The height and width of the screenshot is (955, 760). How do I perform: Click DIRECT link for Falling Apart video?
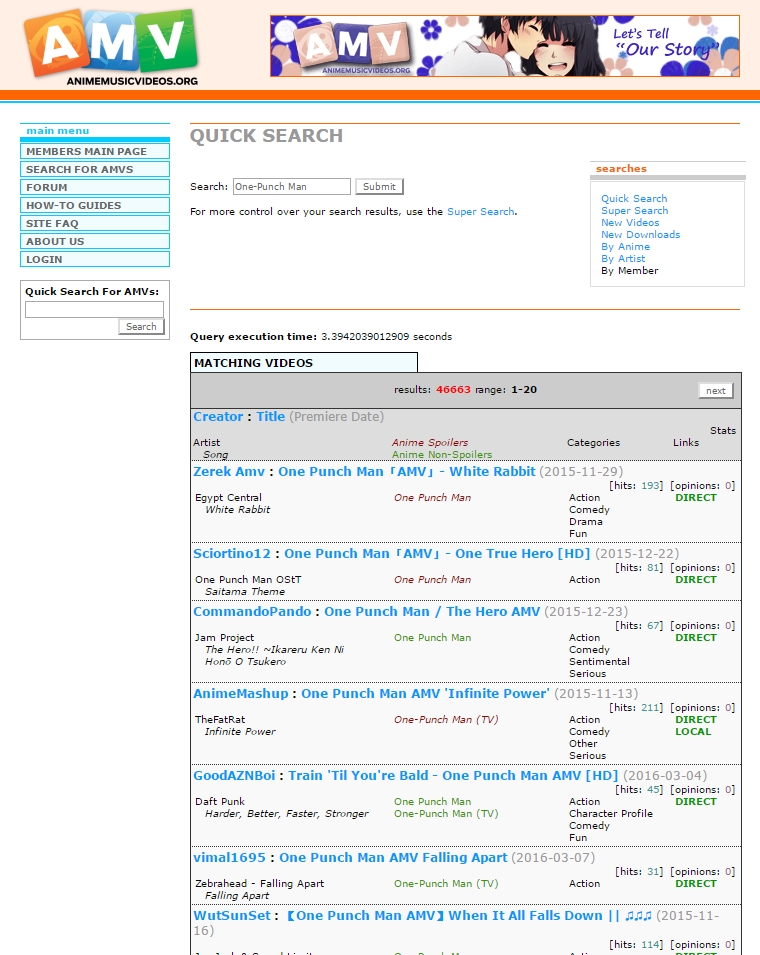point(695,884)
